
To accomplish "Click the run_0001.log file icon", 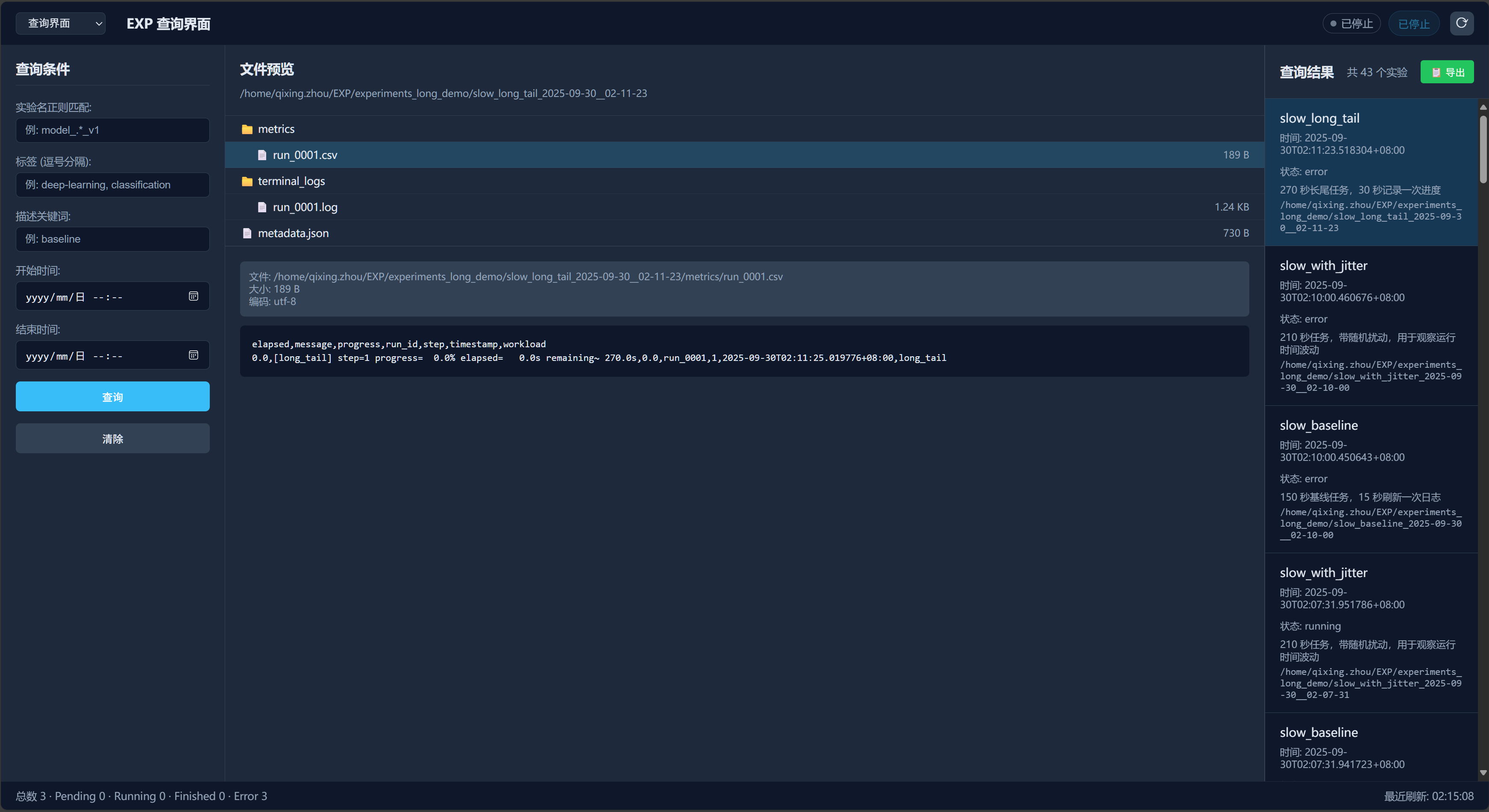I will click(x=262, y=208).
